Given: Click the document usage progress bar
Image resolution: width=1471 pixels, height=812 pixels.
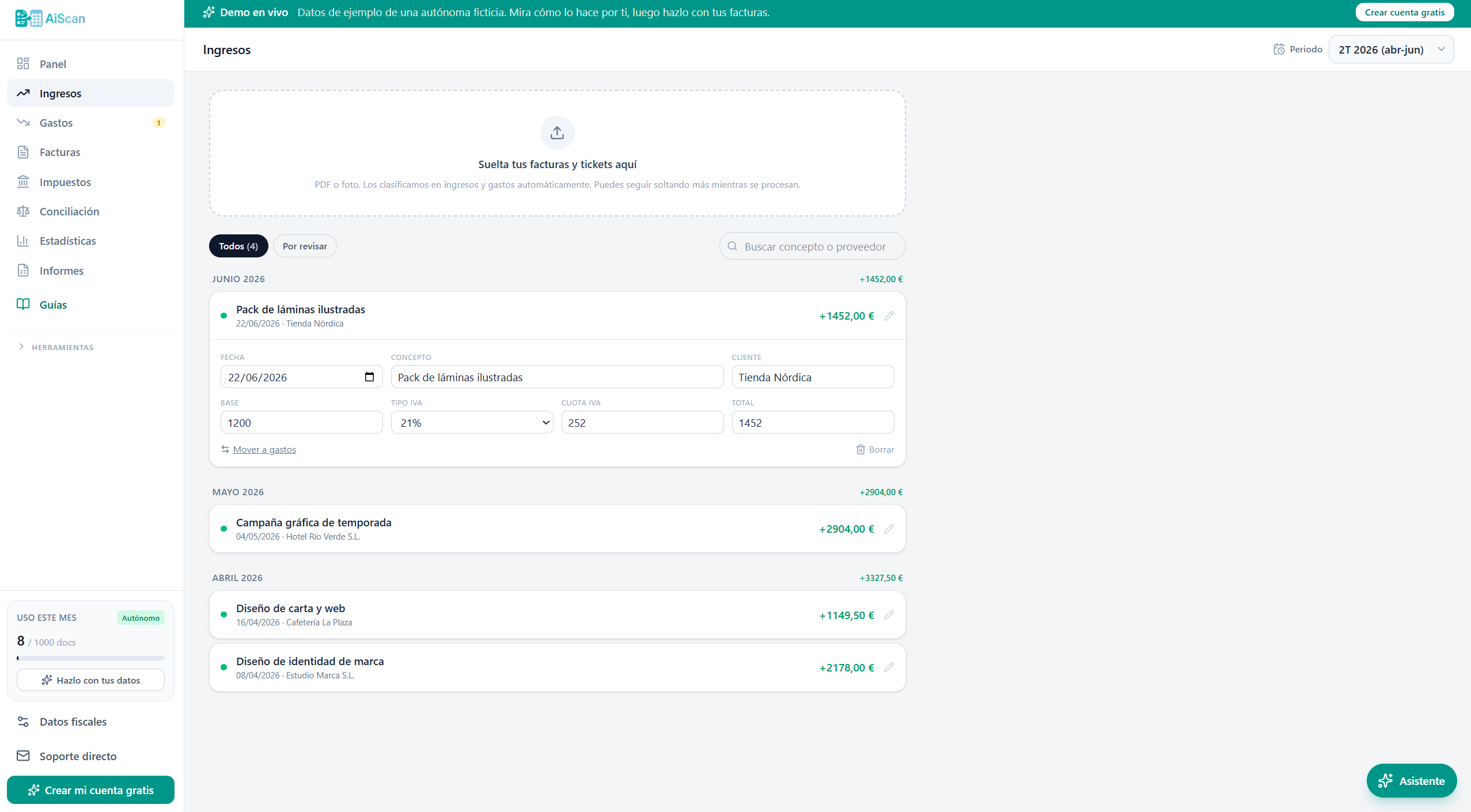Looking at the screenshot, I should [x=90, y=658].
